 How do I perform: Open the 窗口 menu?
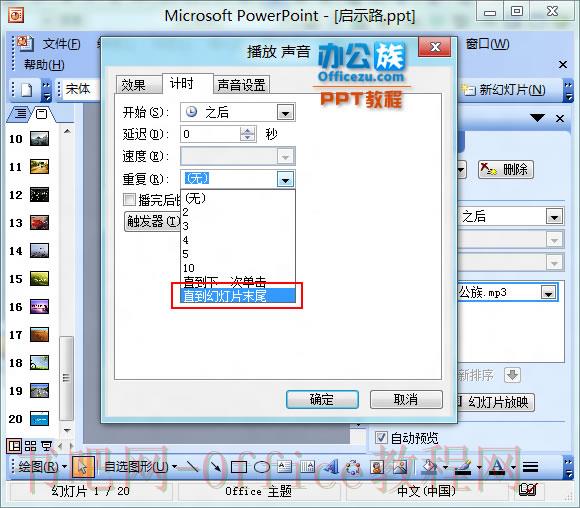pos(487,44)
